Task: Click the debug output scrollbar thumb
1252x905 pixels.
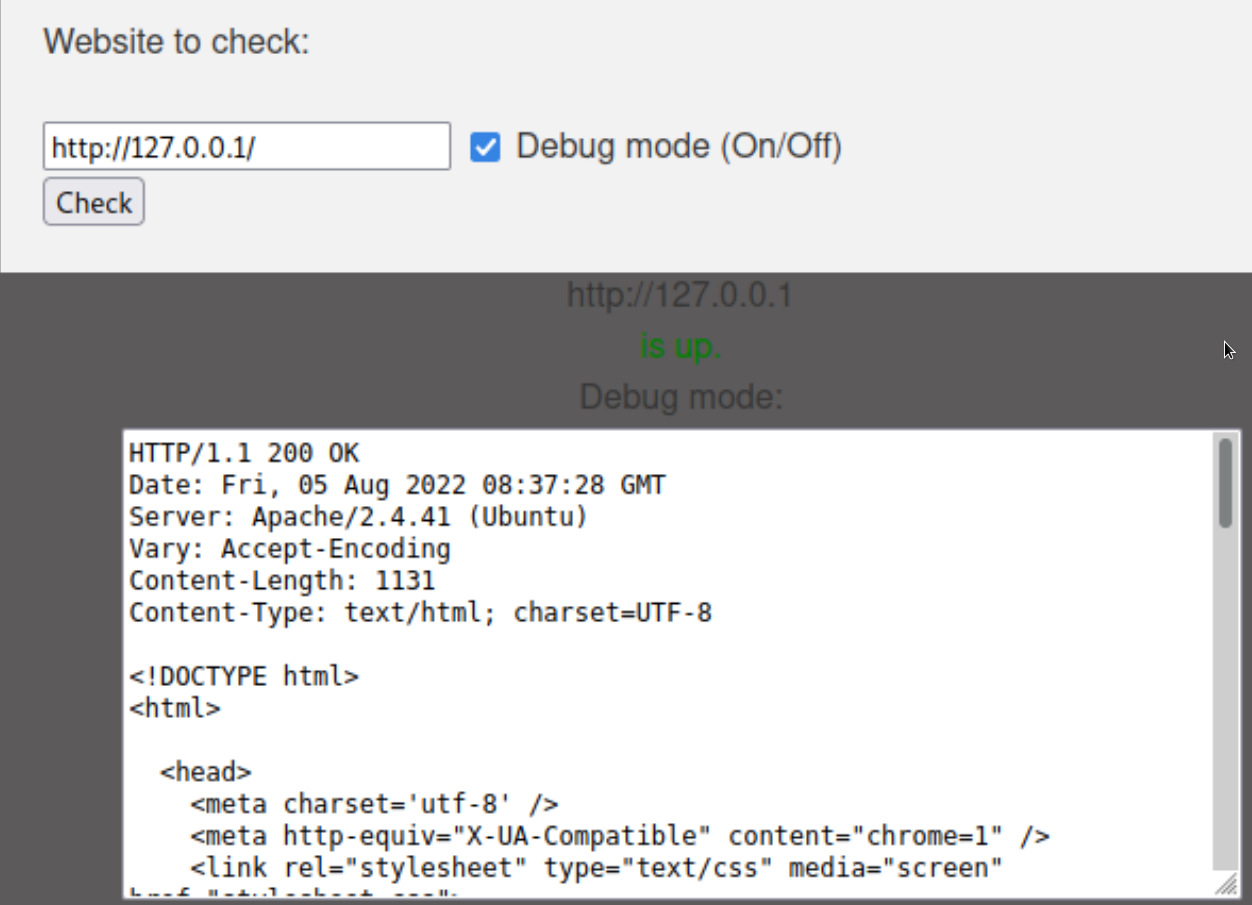Action: click(1224, 482)
